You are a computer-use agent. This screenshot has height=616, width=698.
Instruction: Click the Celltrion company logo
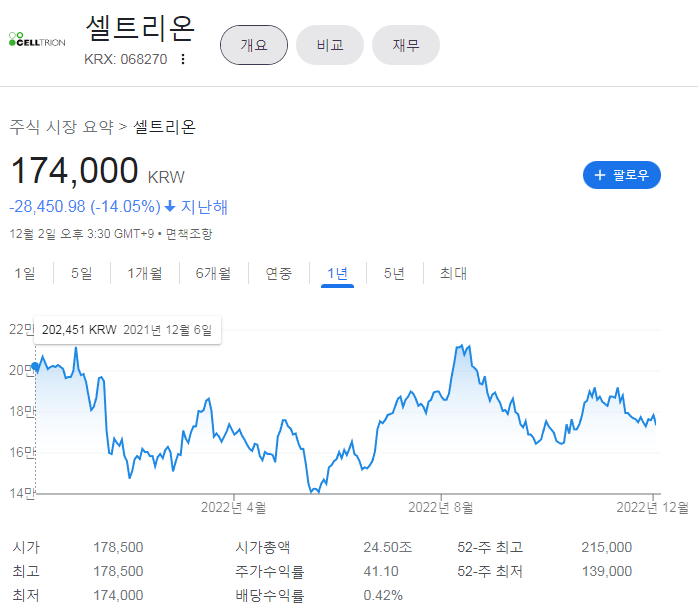coord(37,40)
